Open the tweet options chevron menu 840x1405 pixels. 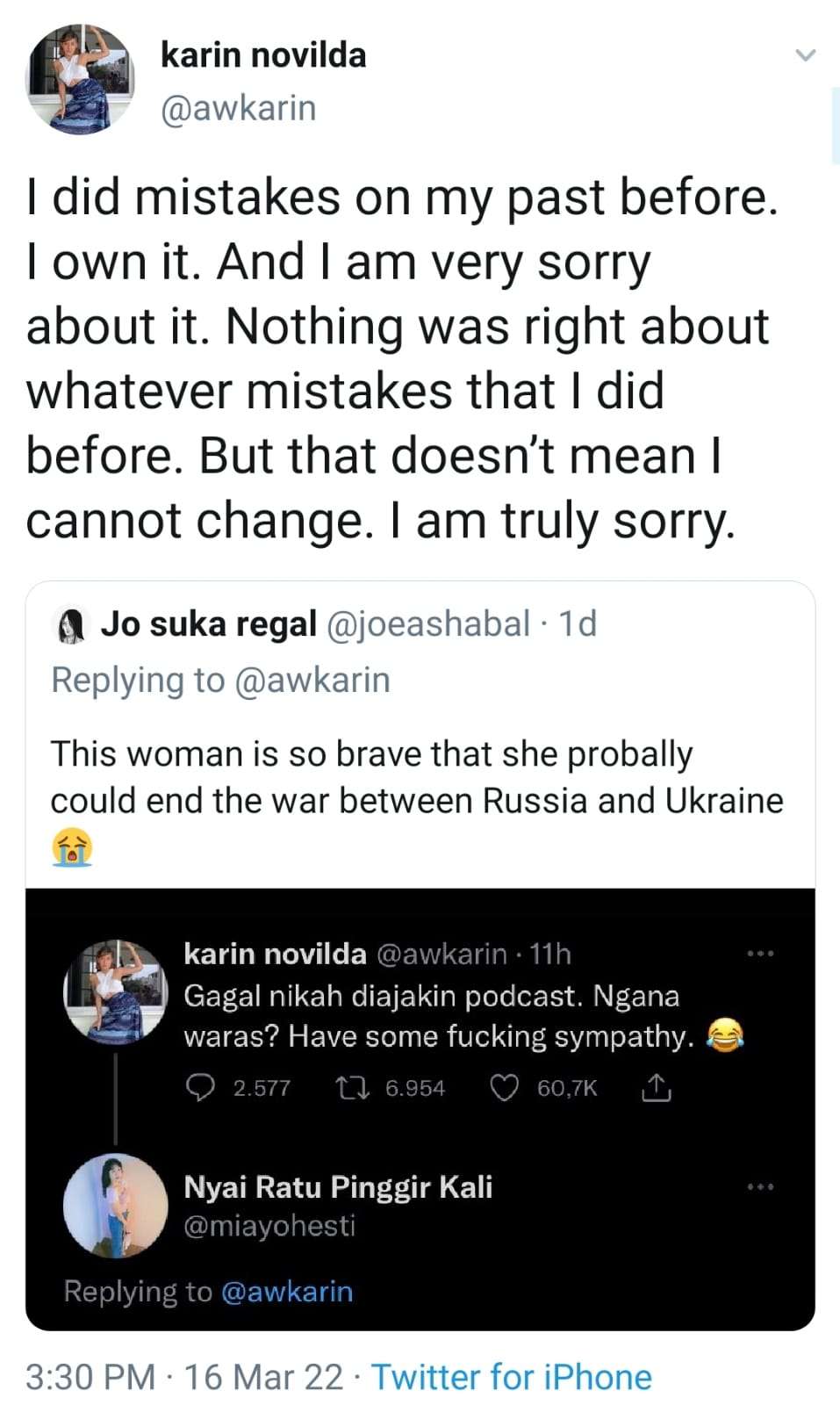(804, 55)
